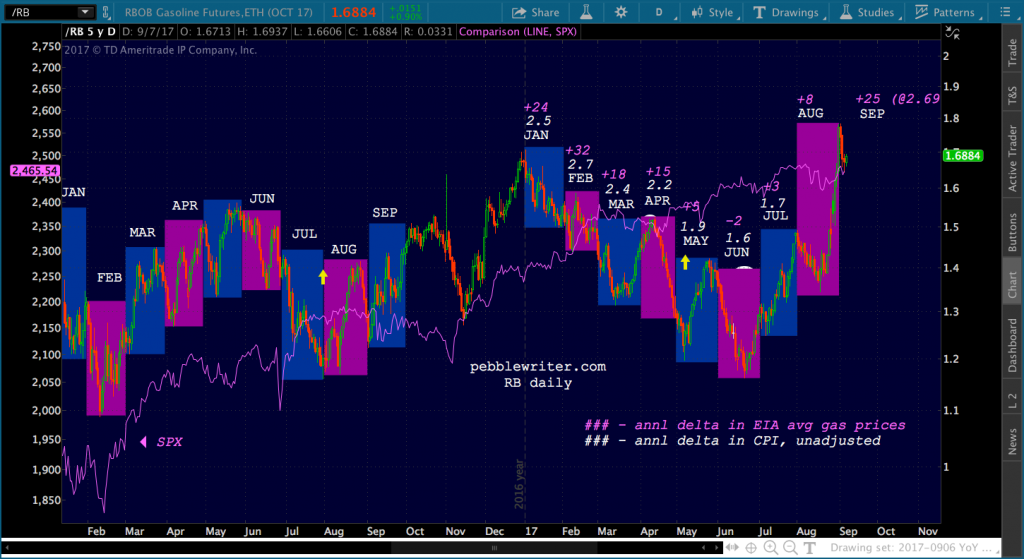
Task: Open the Style dropdown menu
Action: pyautogui.click(x=713, y=12)
